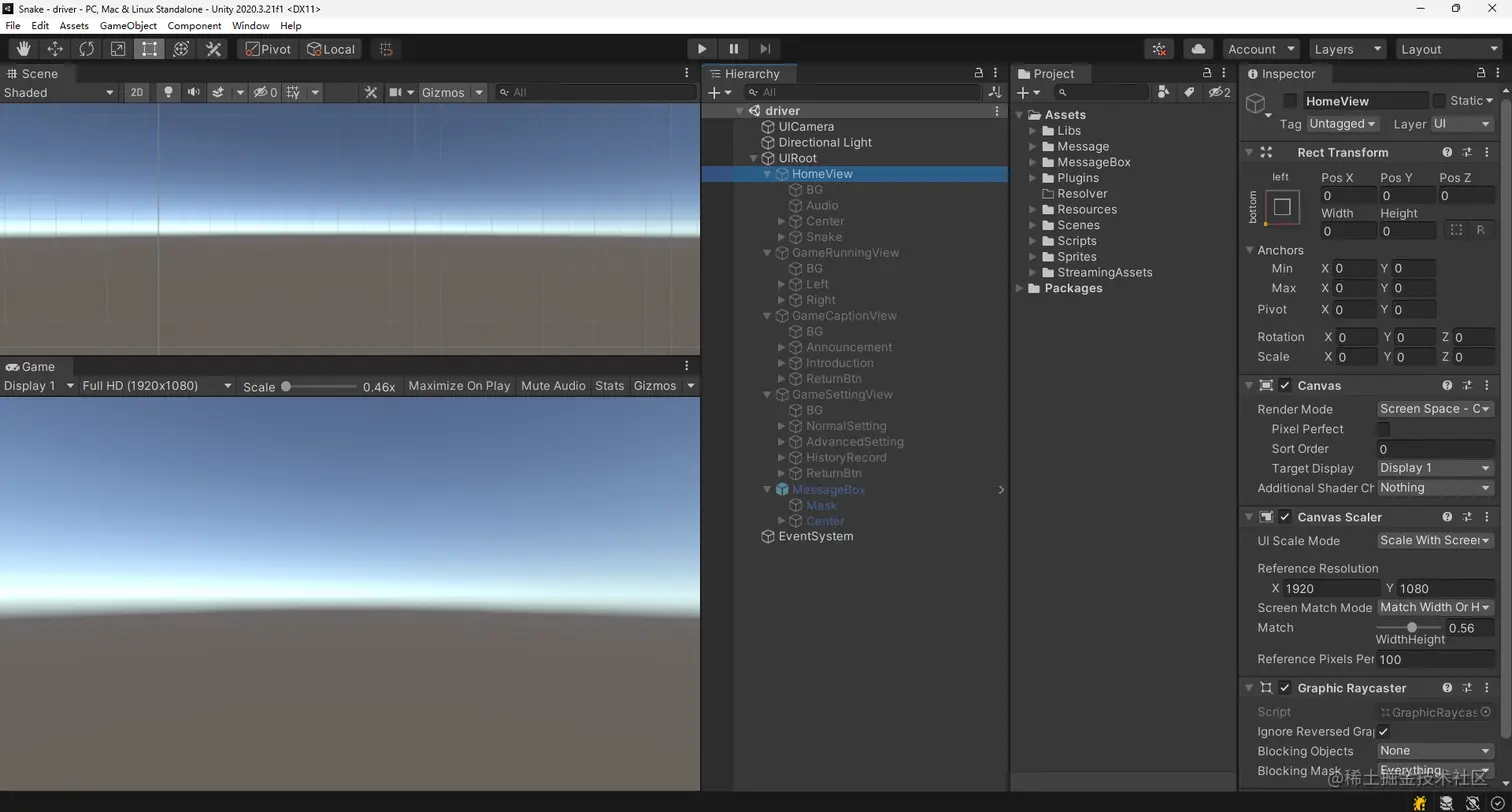Expand the Scripts folder in Project

pyautogui.click(x=1033, y=241)
